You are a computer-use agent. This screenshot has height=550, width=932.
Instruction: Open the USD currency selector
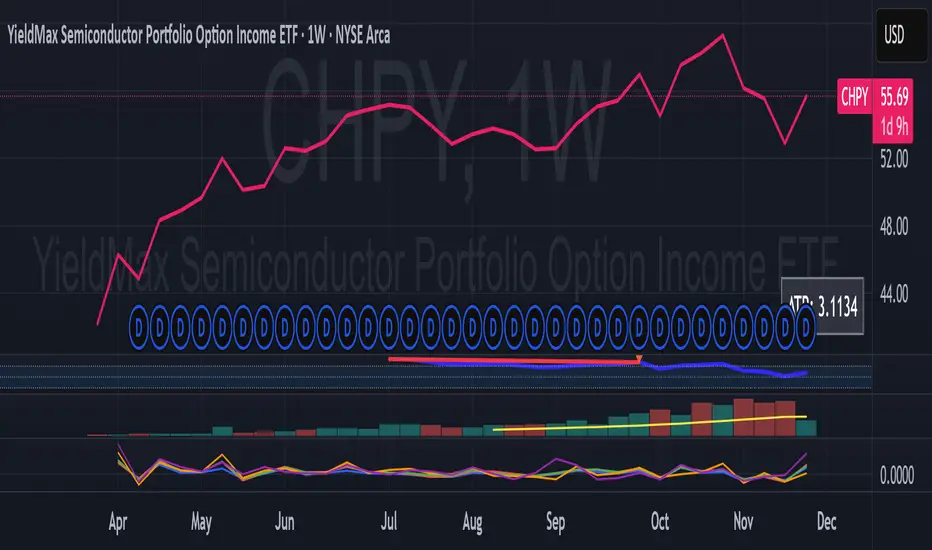[x=895, y=35]
